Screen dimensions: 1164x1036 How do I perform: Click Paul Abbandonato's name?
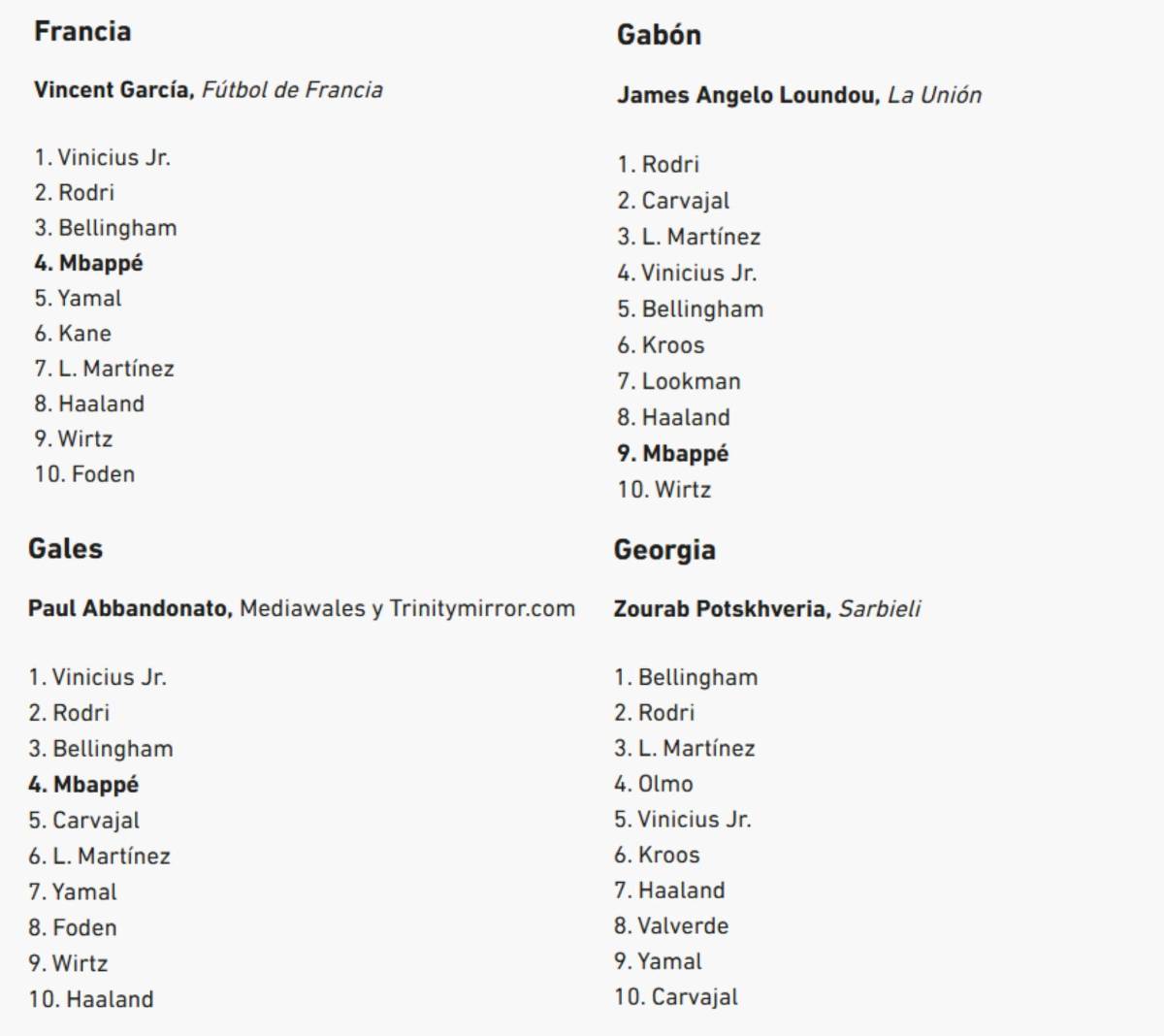tap(130, 608)
